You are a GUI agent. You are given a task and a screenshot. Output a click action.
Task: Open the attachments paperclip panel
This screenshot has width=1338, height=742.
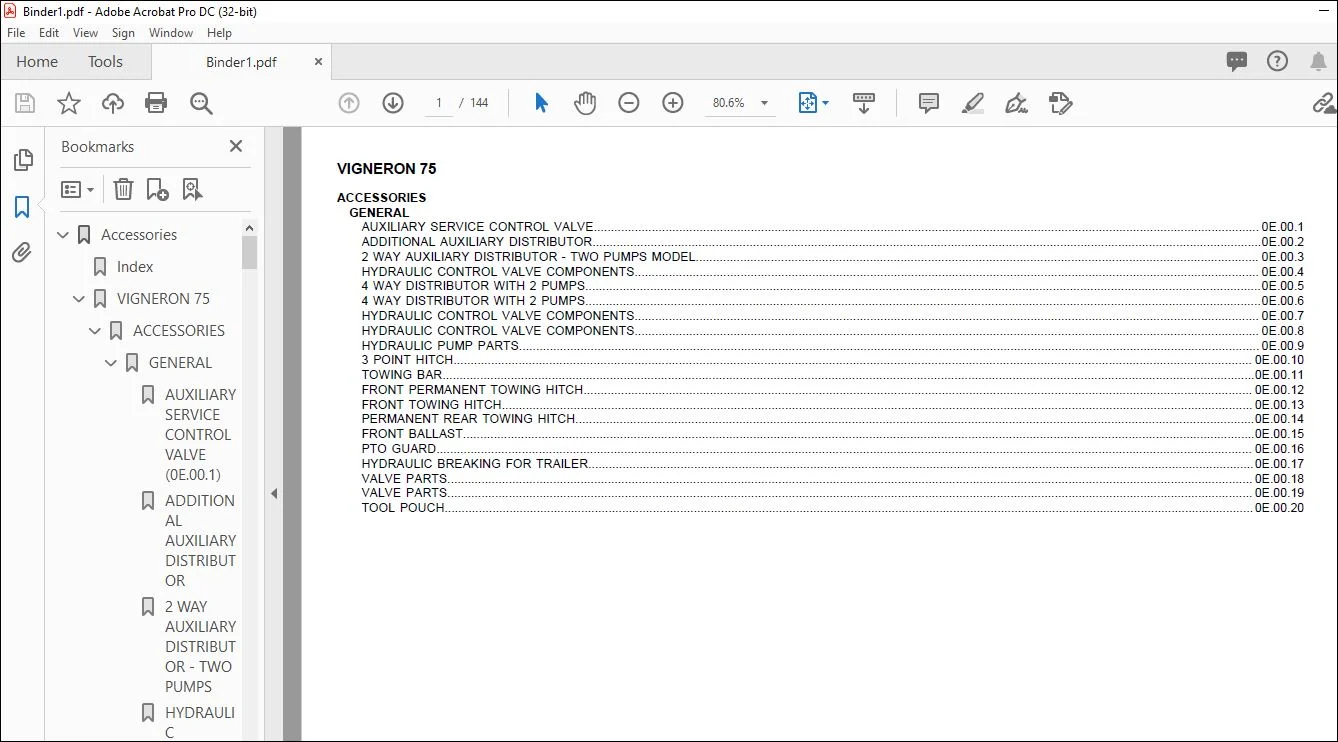22,253
